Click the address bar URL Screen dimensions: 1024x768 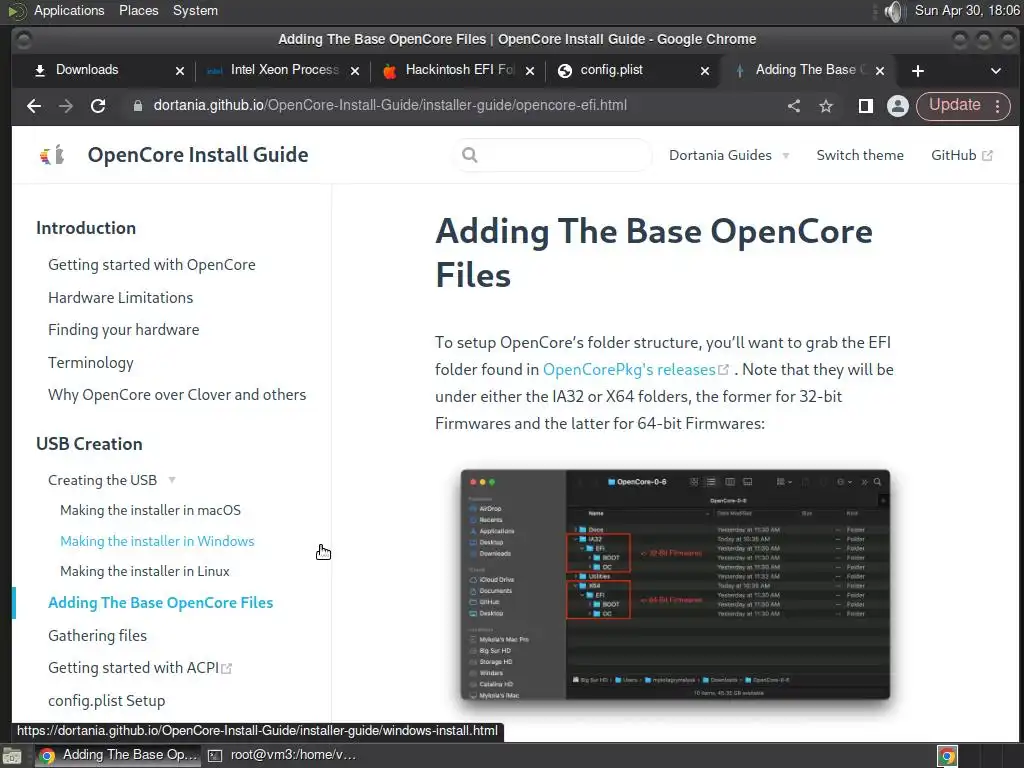390,106
